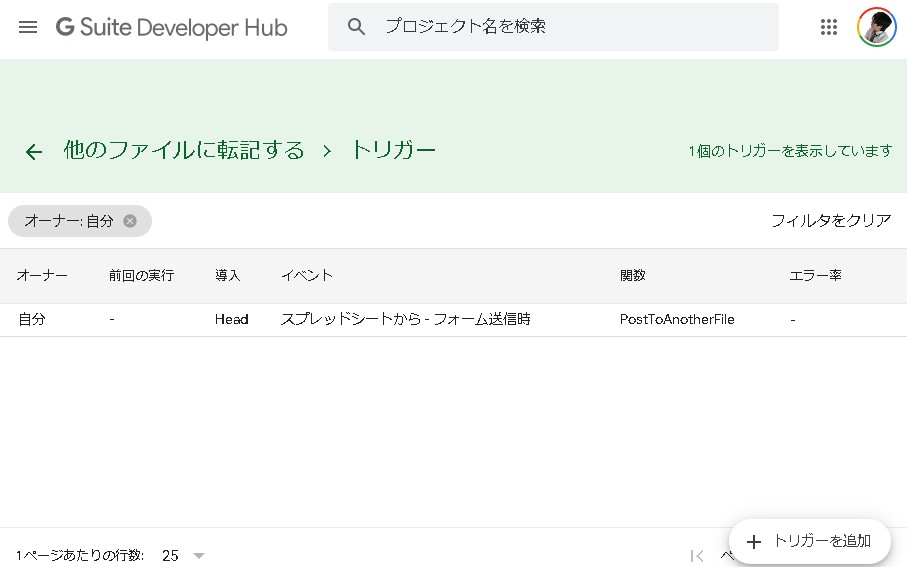Click フィルタをクリア to clear filters
907x567 pixels.
pos(830,221)
